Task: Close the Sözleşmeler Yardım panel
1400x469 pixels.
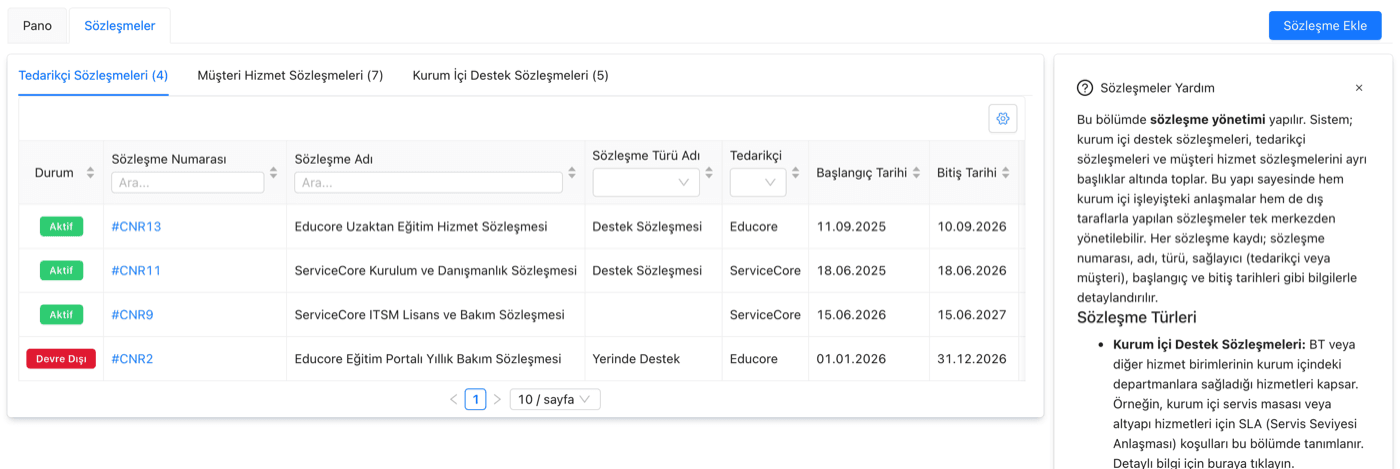Action: pos(1359,88)
